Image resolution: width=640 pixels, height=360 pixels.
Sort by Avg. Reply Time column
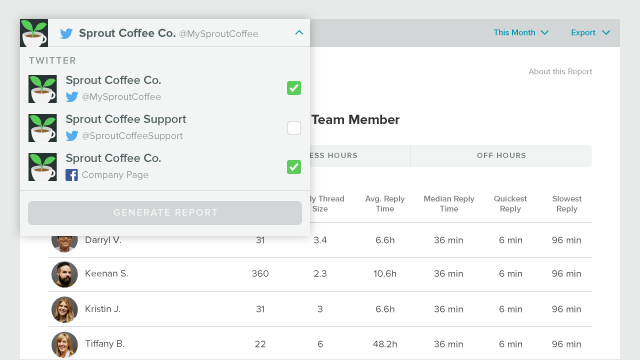coord(385,204)
